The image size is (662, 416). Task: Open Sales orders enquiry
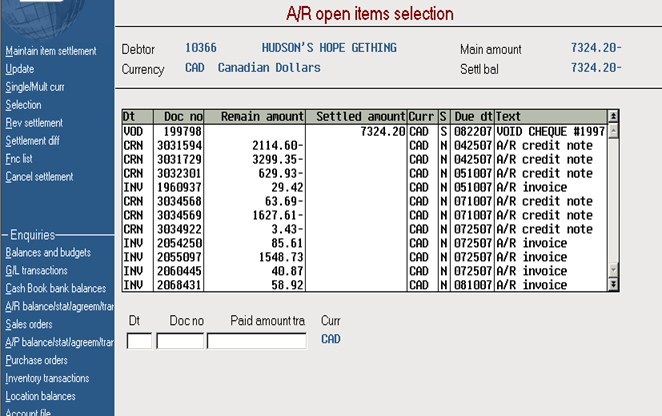(x=29, y=324)
